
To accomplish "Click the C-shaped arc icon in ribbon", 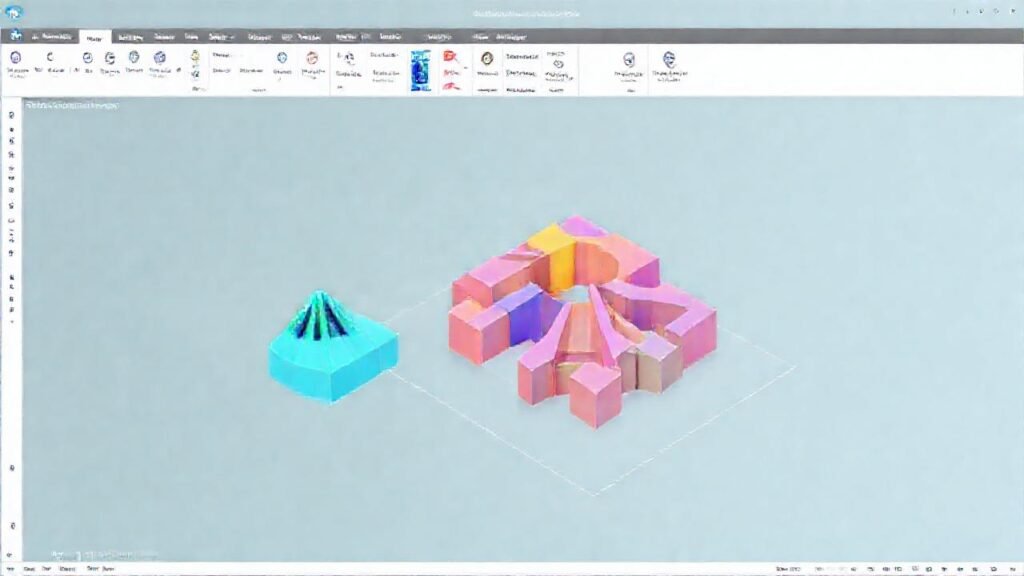I will tap(50, 58).
